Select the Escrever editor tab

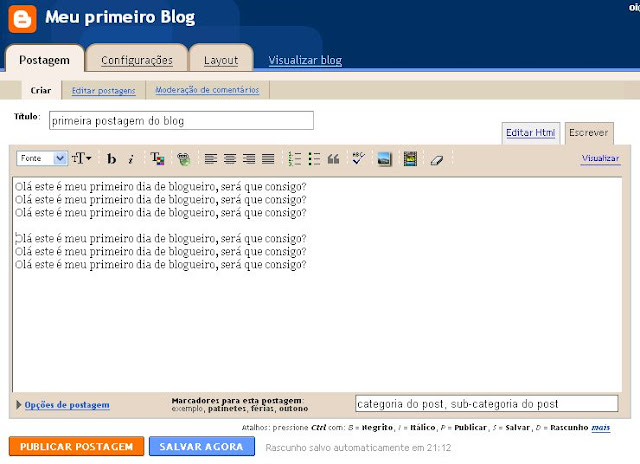[x=588, y=133]
